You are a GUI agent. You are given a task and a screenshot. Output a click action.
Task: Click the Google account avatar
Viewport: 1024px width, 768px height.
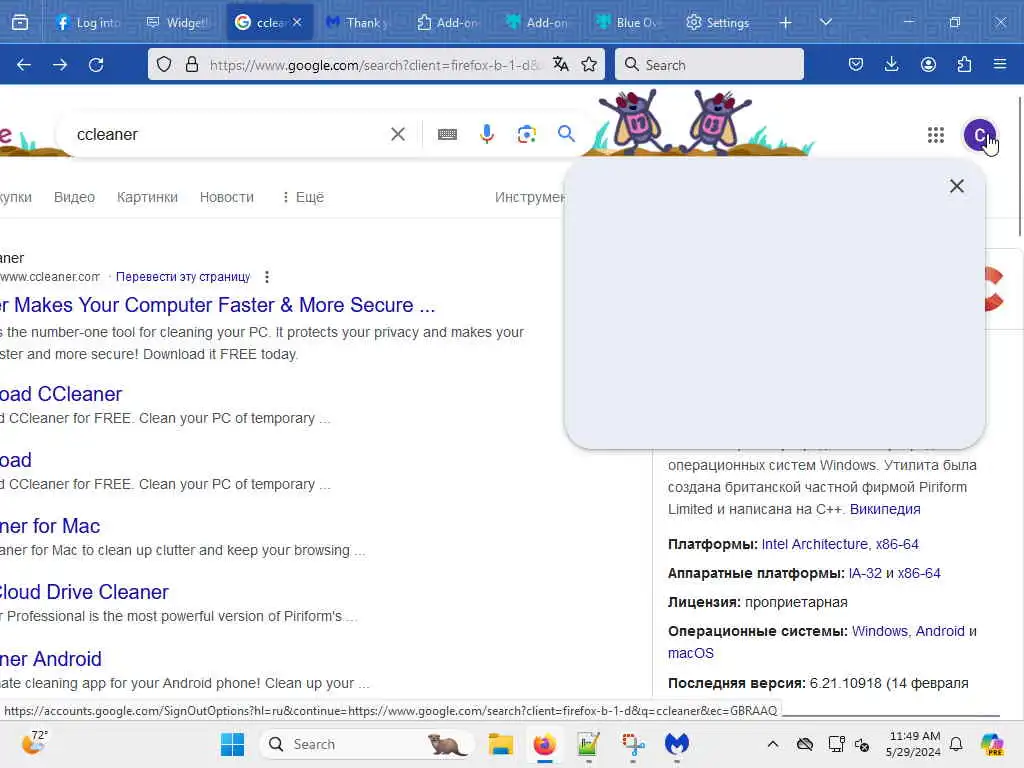point(980,135)
